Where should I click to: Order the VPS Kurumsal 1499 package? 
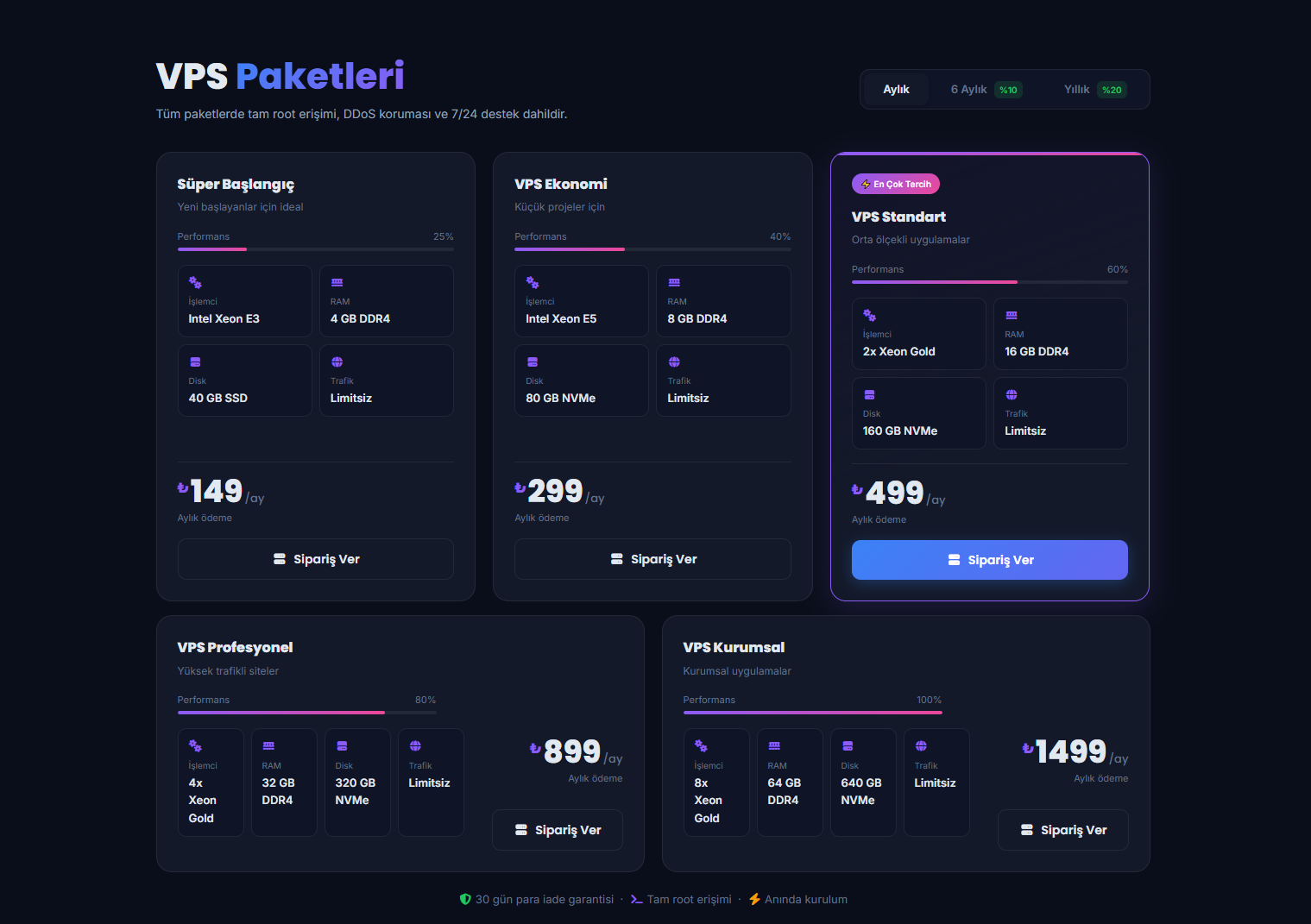1062,830
